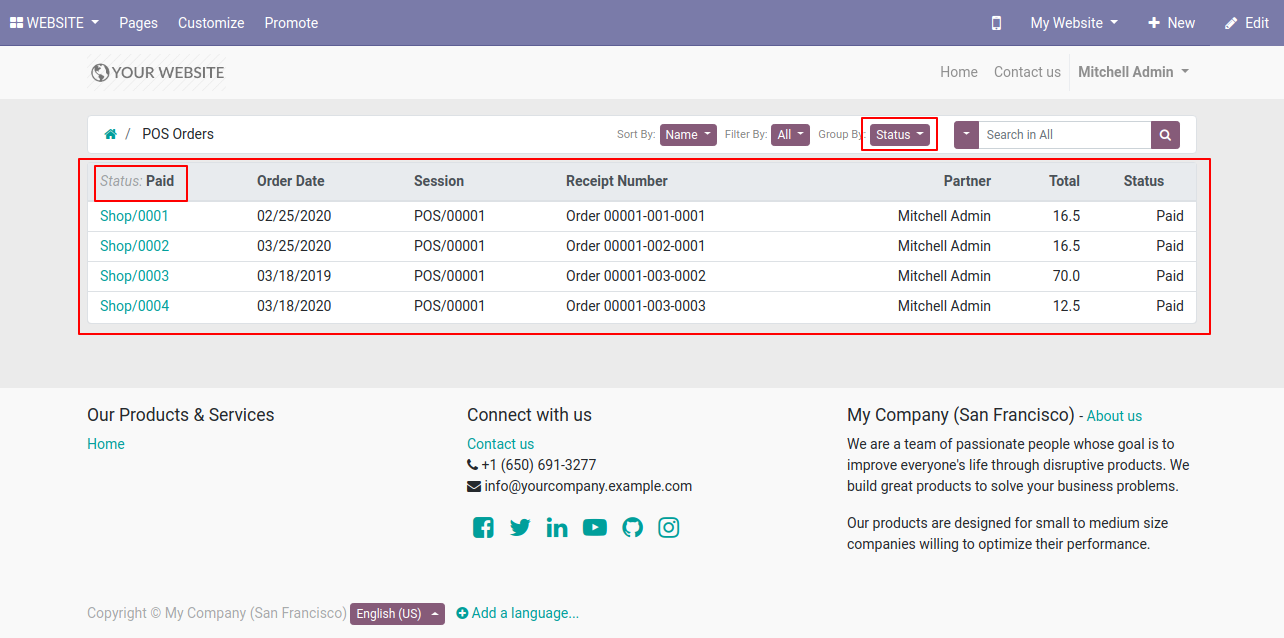Expand the My Website dropdown
1284x638 pixels.
(1074, 23)
